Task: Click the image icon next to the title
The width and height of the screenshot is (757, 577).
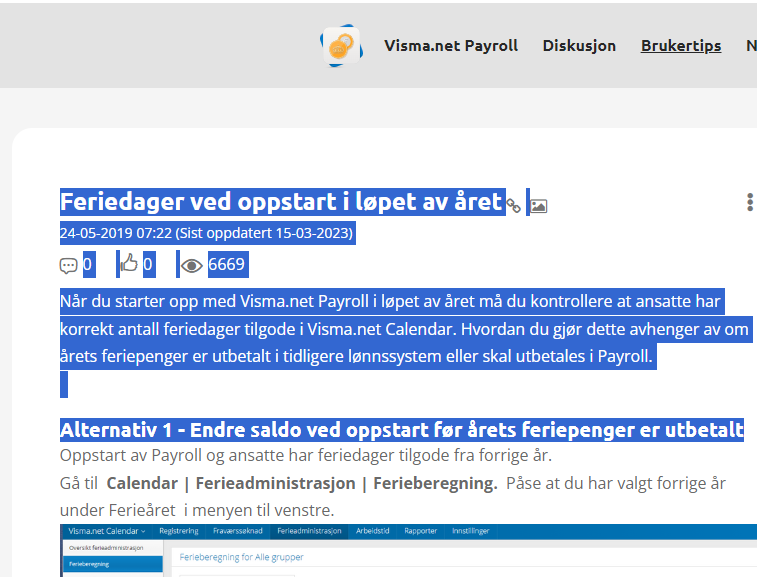Action: (x=538, y=206)
